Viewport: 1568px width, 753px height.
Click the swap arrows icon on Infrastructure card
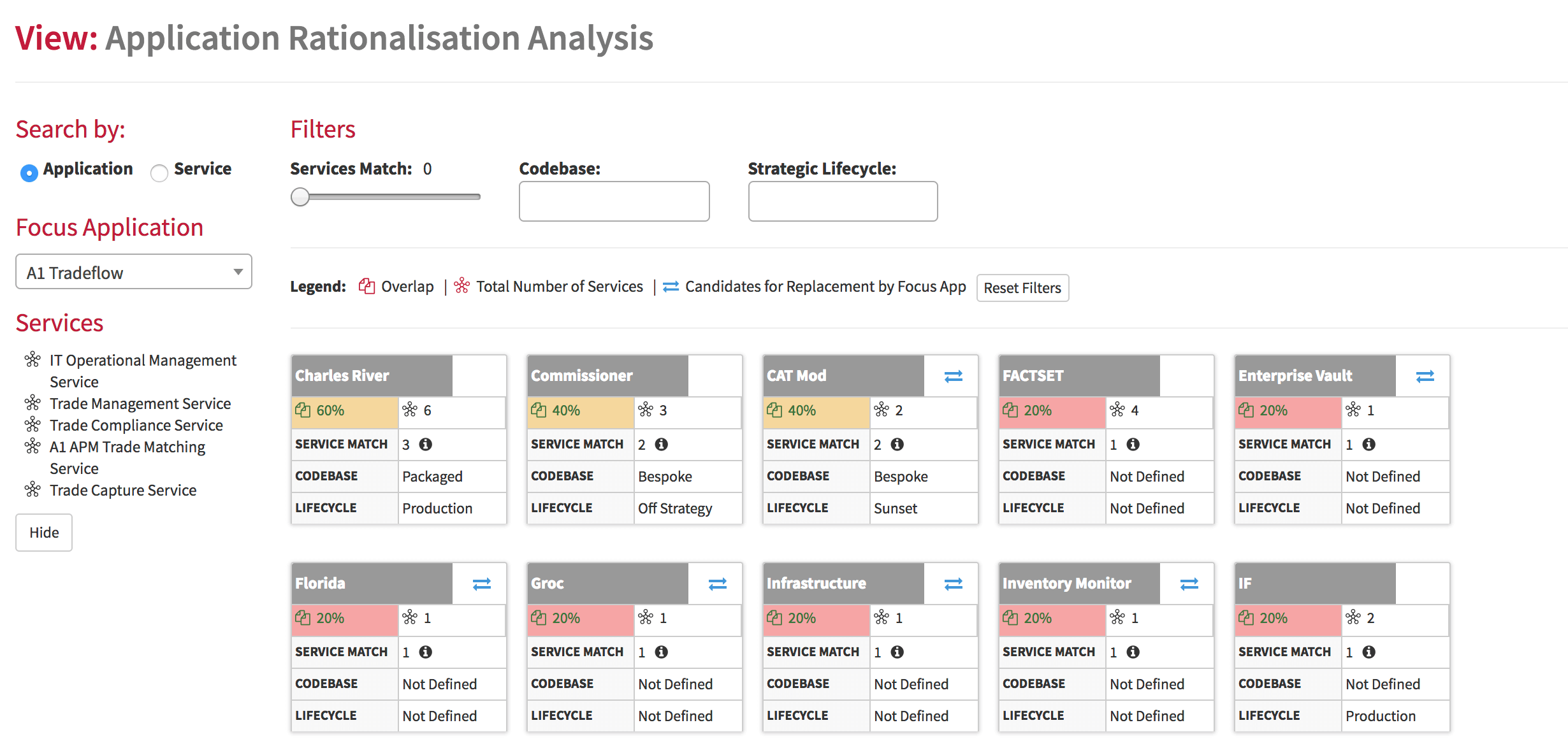(954, 584)
